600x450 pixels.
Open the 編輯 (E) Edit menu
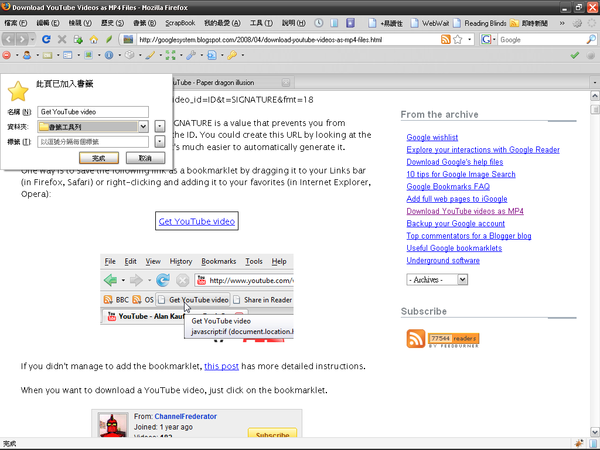[48, 23]
